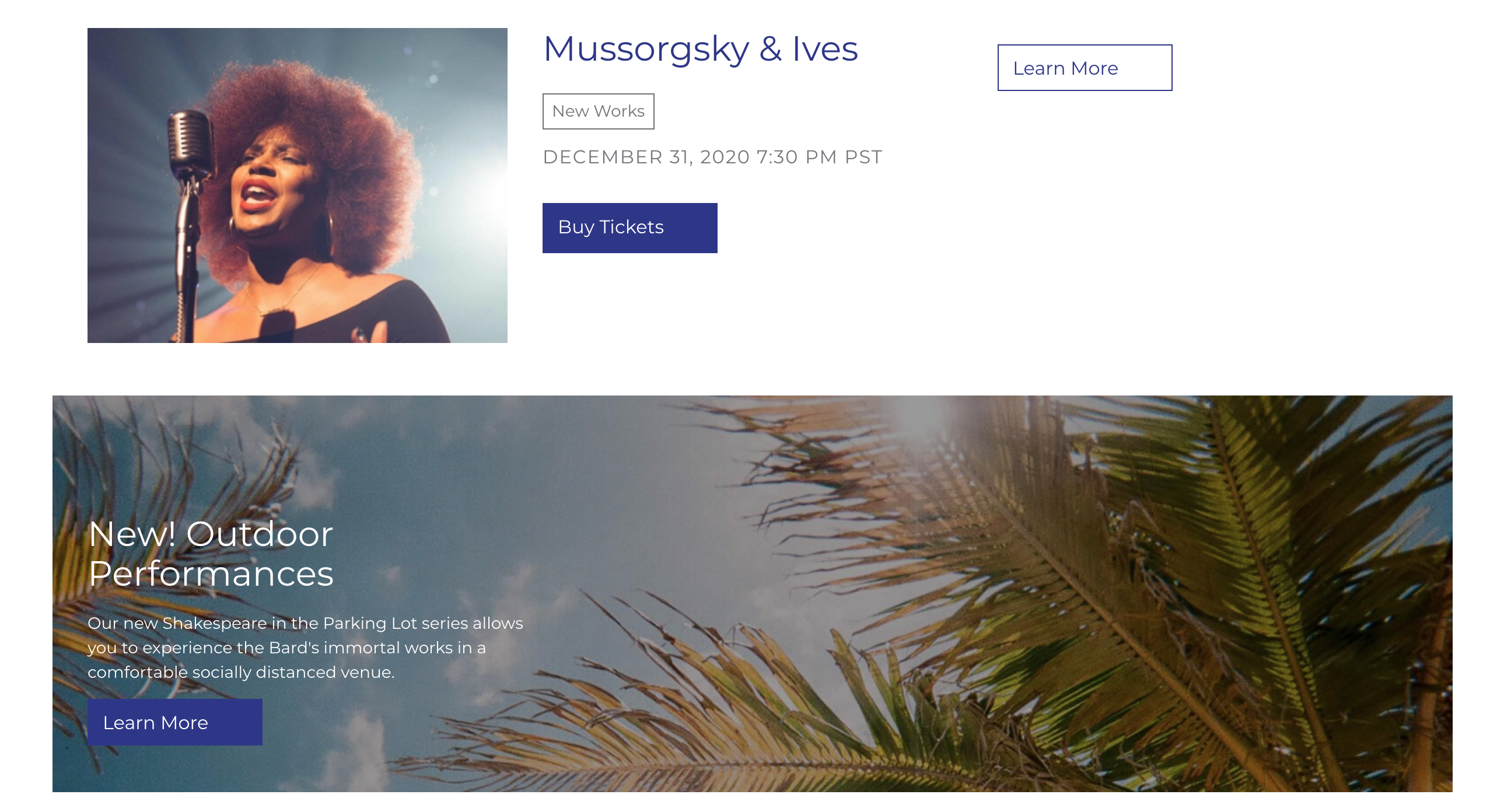Select the New Works category tag
The height and width of the screenshot is (812, 1497).
pos(598,111)
